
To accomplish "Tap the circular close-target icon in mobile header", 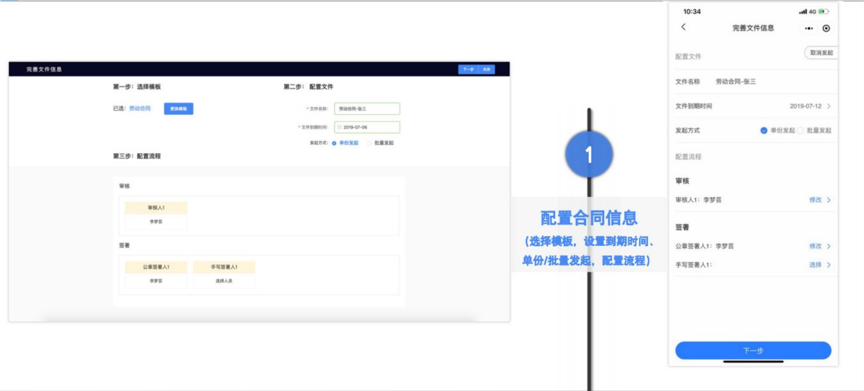I will coord(825,28).
